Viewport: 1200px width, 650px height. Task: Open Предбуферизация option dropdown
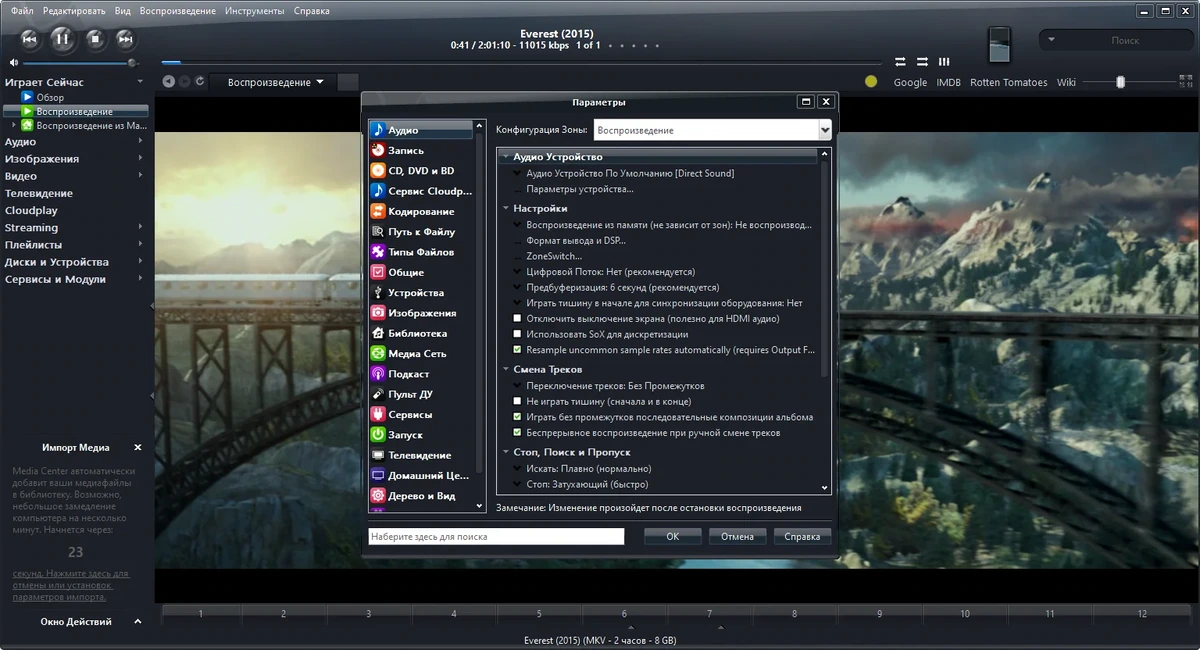pos(517,288)
